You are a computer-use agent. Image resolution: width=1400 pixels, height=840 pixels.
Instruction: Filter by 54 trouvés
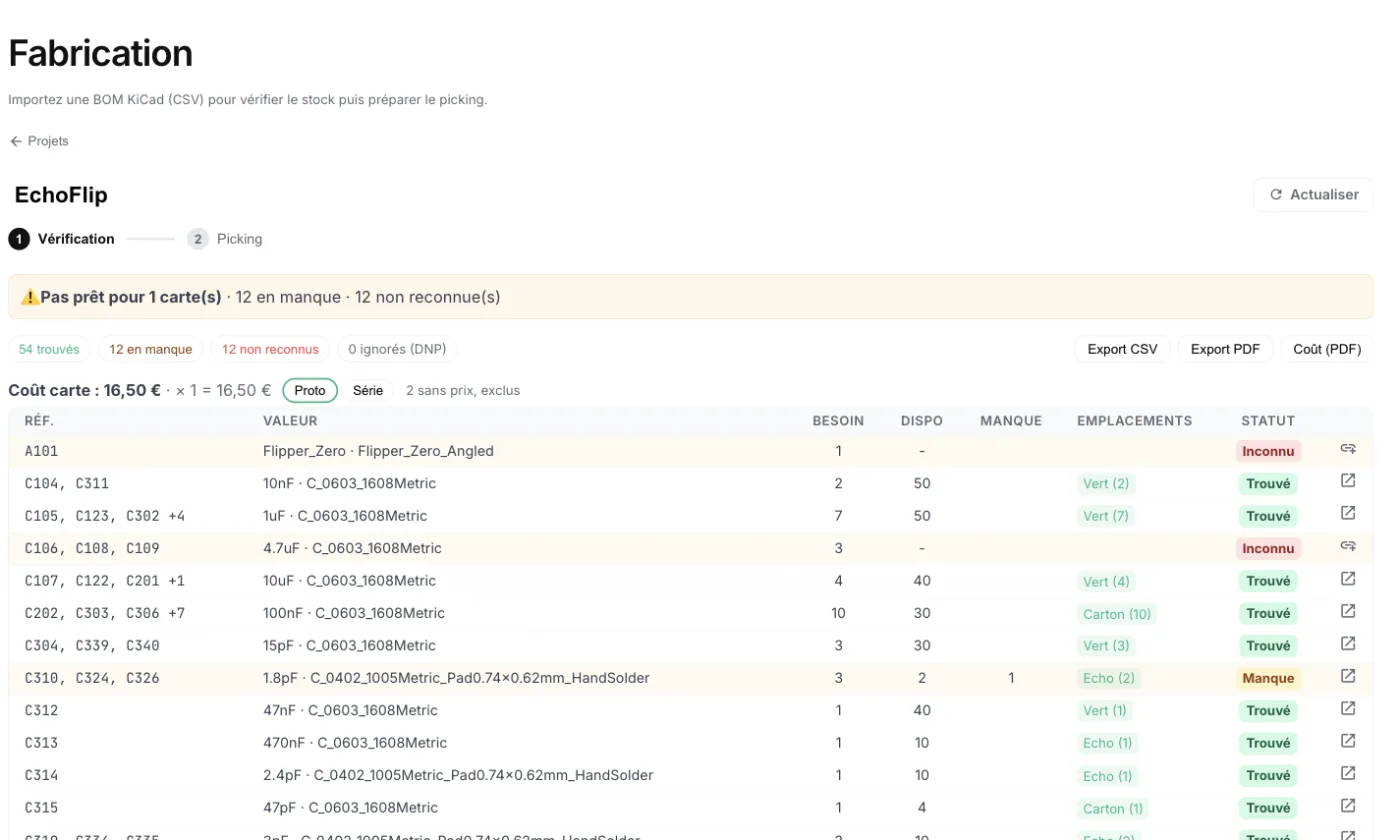point(49,349)
